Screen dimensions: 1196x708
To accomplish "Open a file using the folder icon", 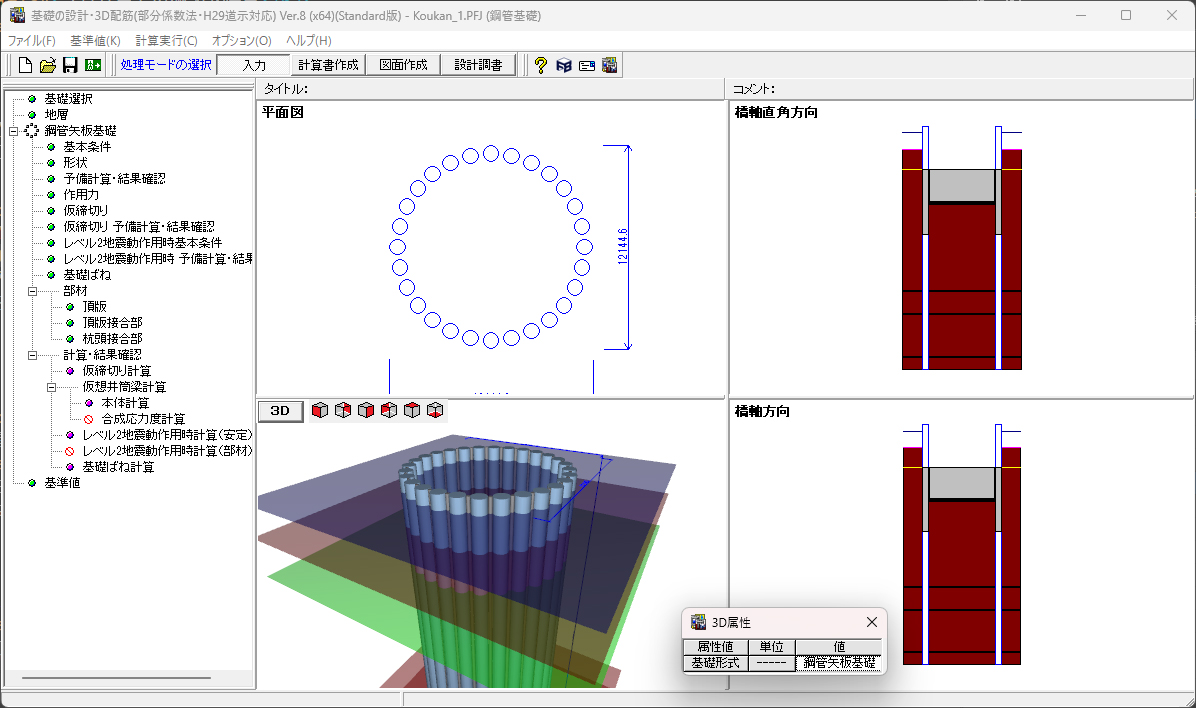I will pyautogui.click(x=48, y=65).
